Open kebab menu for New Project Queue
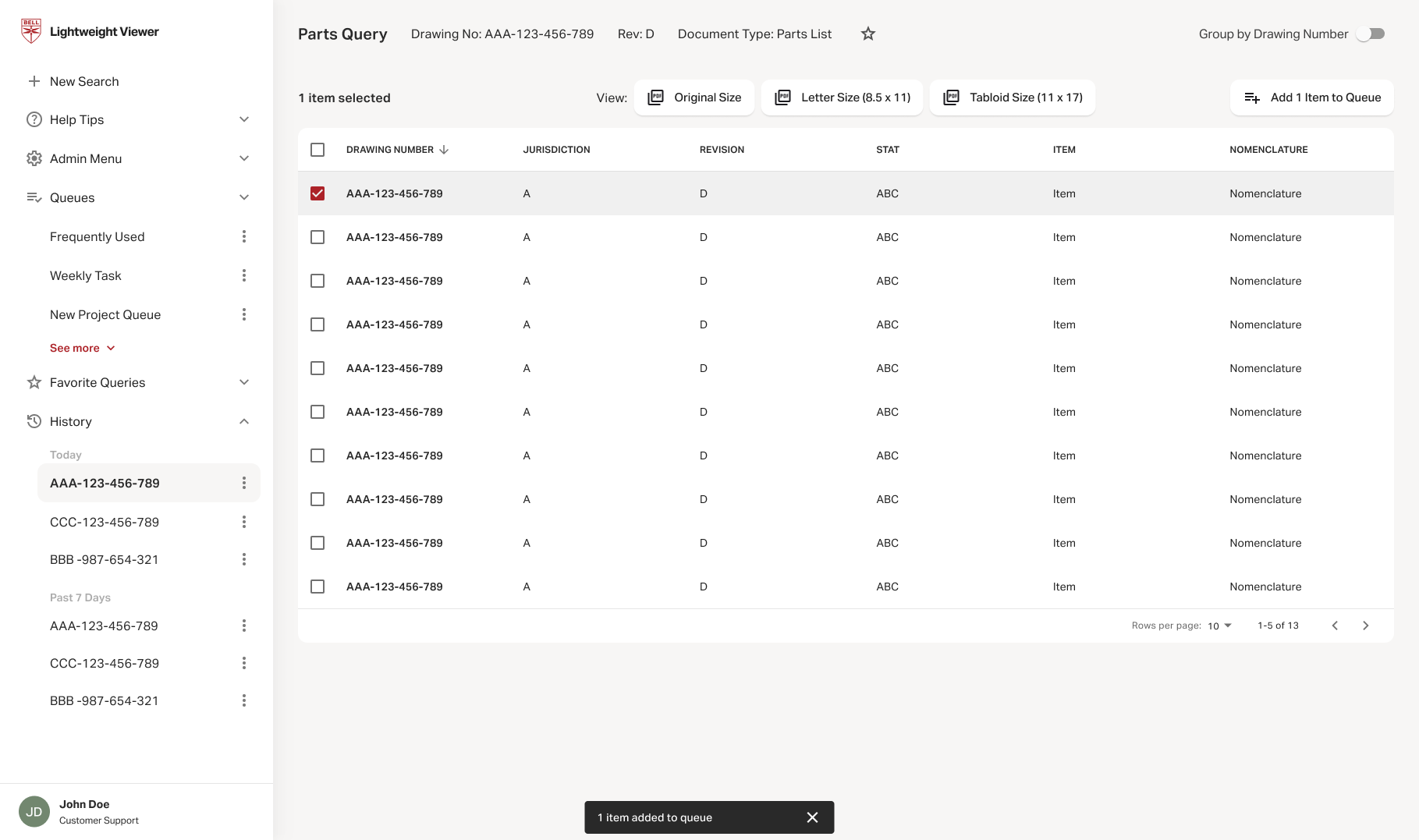This screenshot has width=1419, height=840. pyautogui.click(x=244, y=314)
